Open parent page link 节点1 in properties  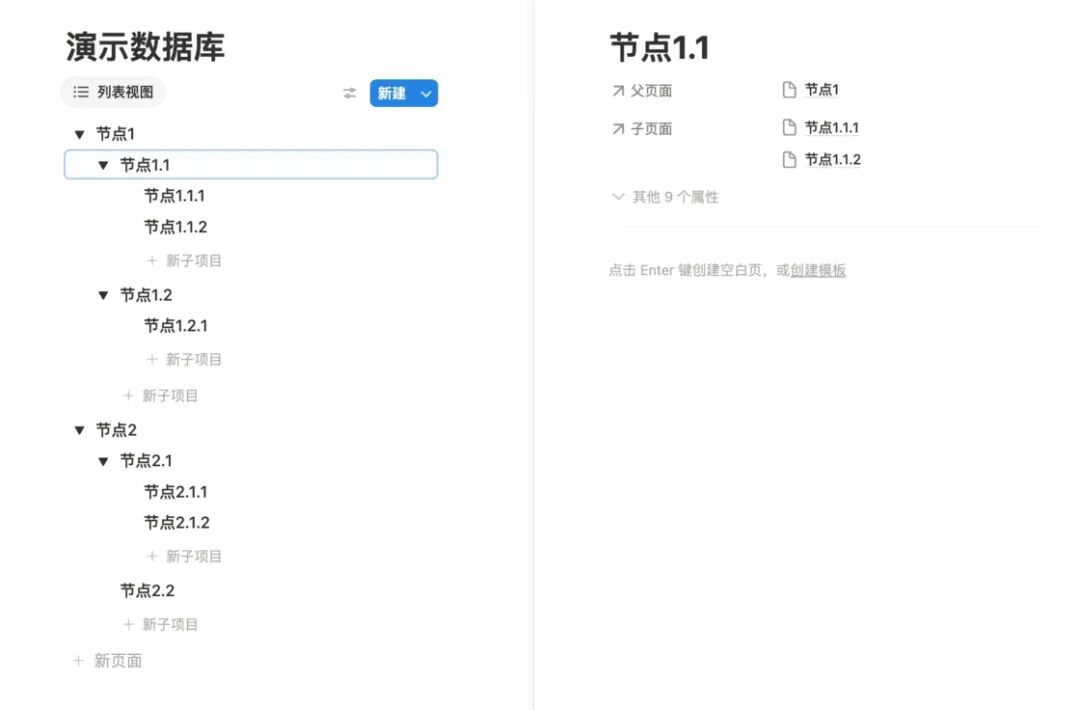pyautogui.click(x=822, y=90)
